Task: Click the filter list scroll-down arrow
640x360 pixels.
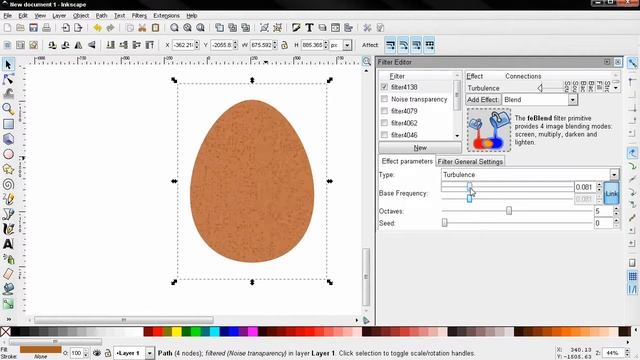Action: coord(457,136)
